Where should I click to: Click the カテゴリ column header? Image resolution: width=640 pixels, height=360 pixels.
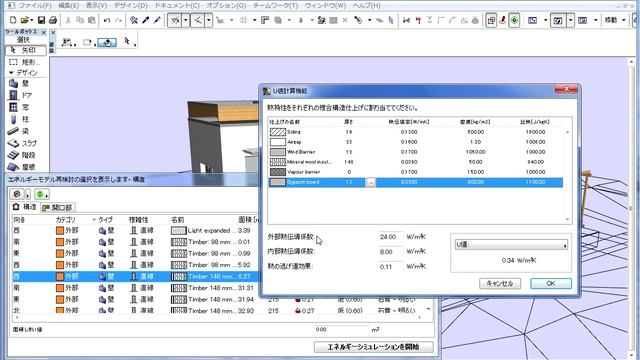tap(66, 220)
